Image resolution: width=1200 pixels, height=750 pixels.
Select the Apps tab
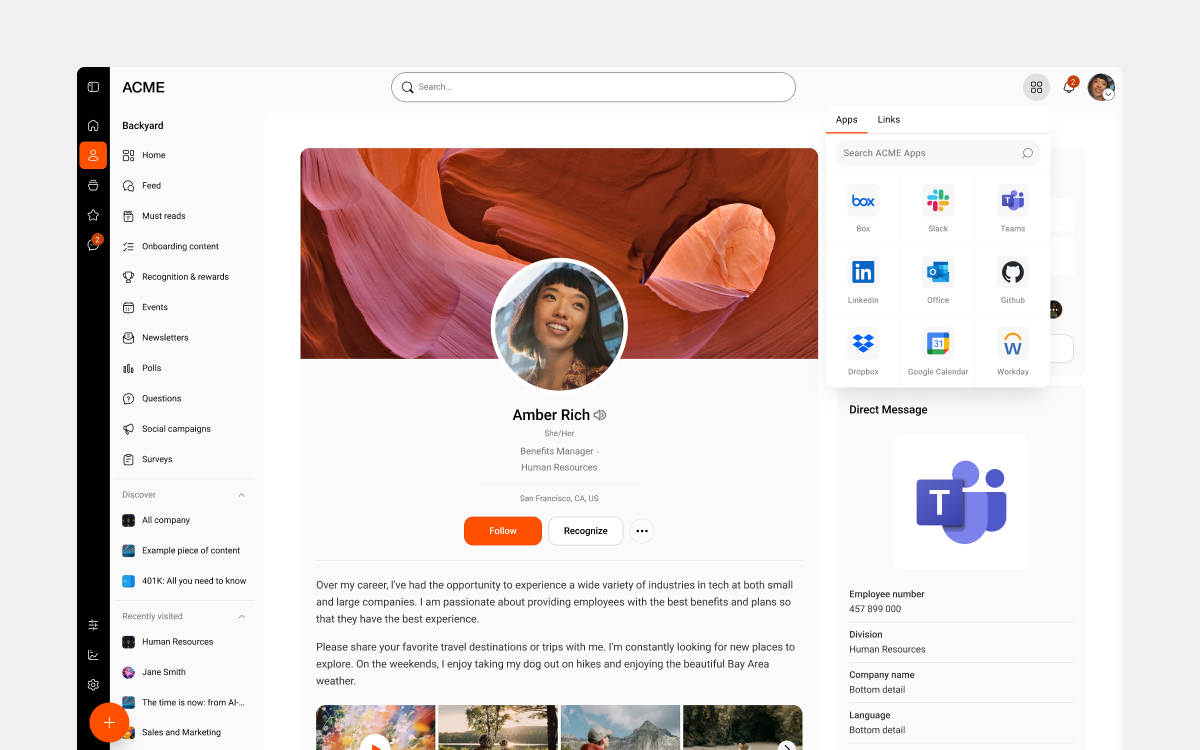846,119
